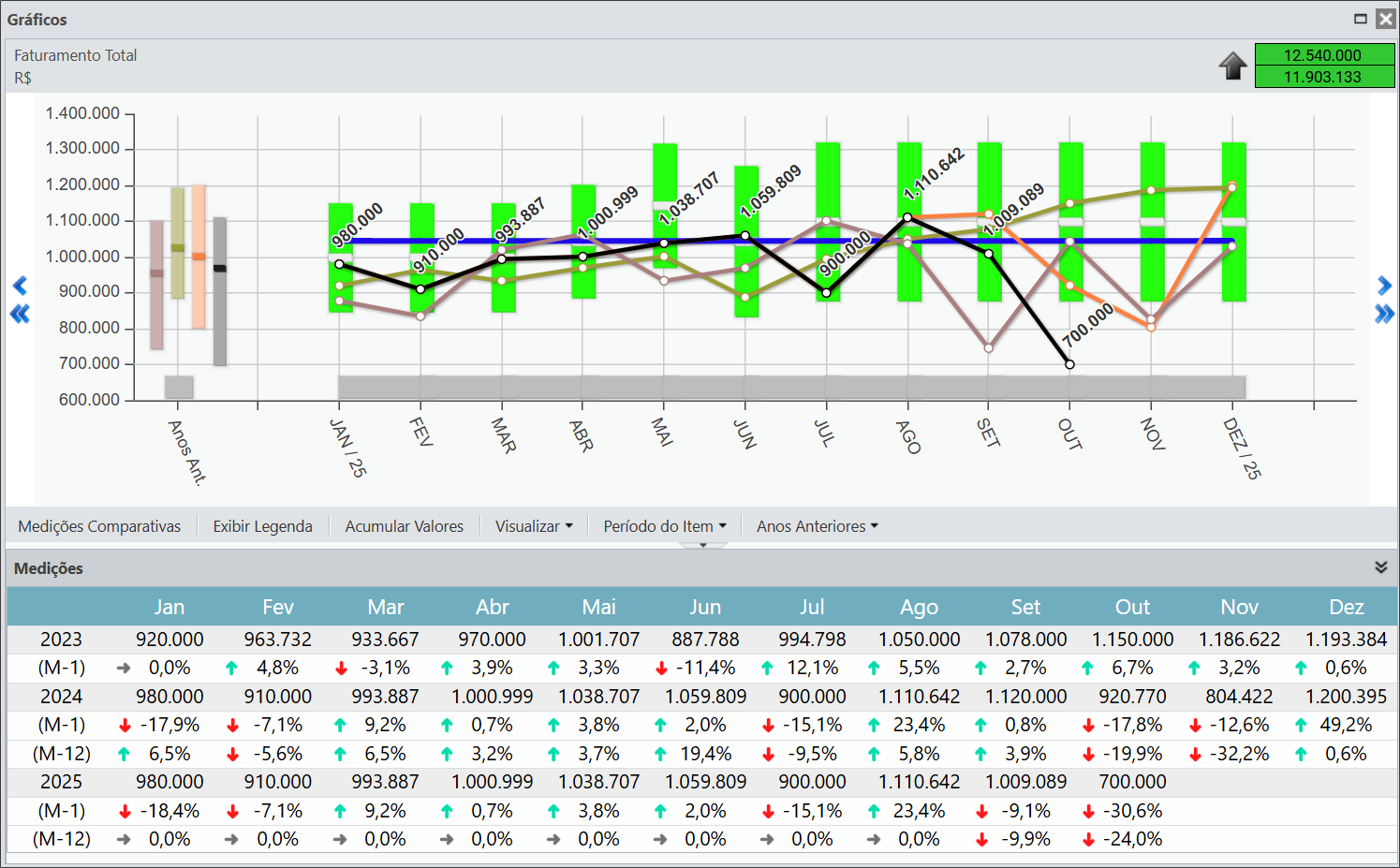Collapse the Medições section with double chevron

pyautogui.click(x=1380, y=567)
